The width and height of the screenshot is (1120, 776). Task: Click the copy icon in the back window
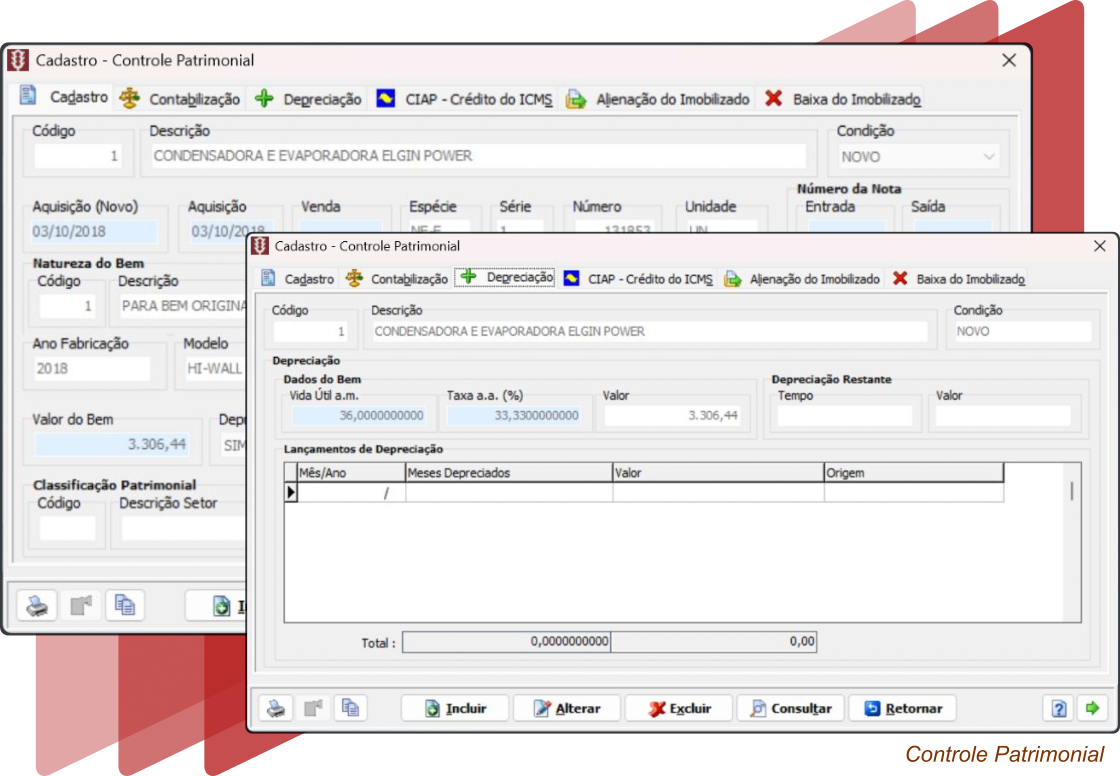pos(125,605)
